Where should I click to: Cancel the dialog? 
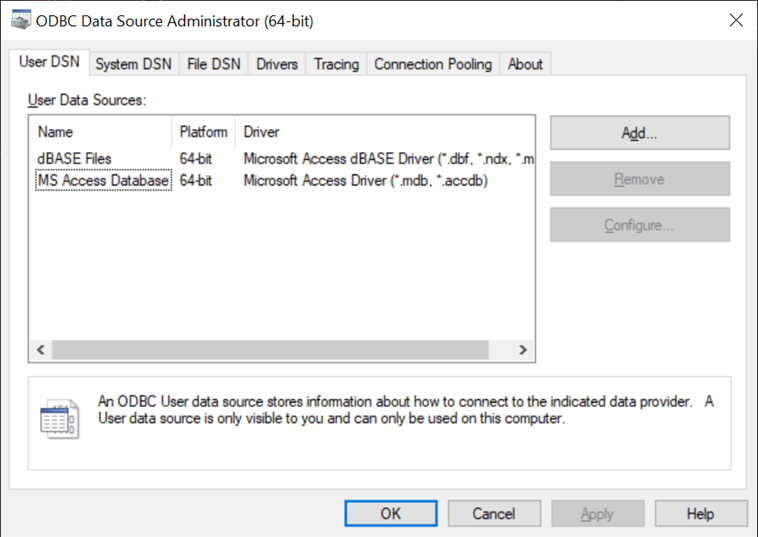[493, 513]
